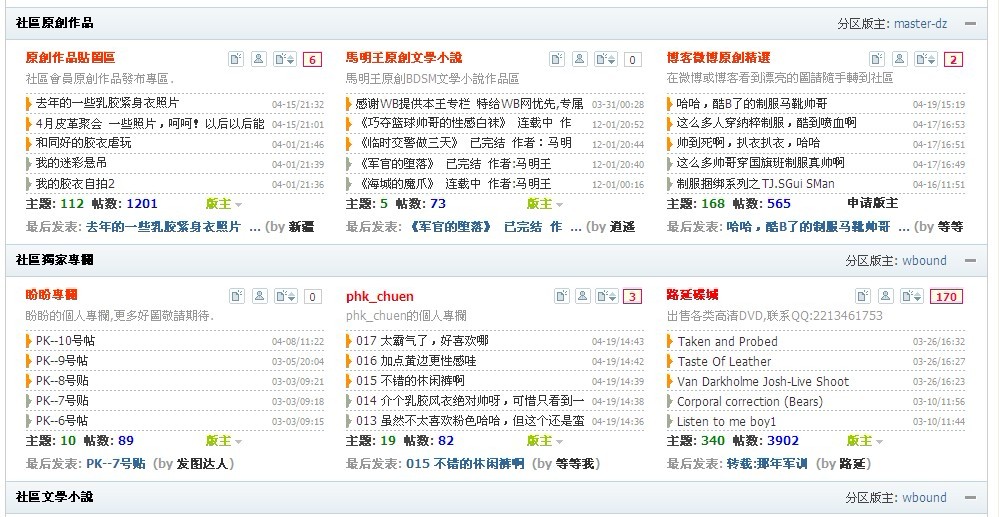Viewport: 999px width, 517px height.
Task: Click member icon beside 博客微博原創精選
Action: point(900,59)
